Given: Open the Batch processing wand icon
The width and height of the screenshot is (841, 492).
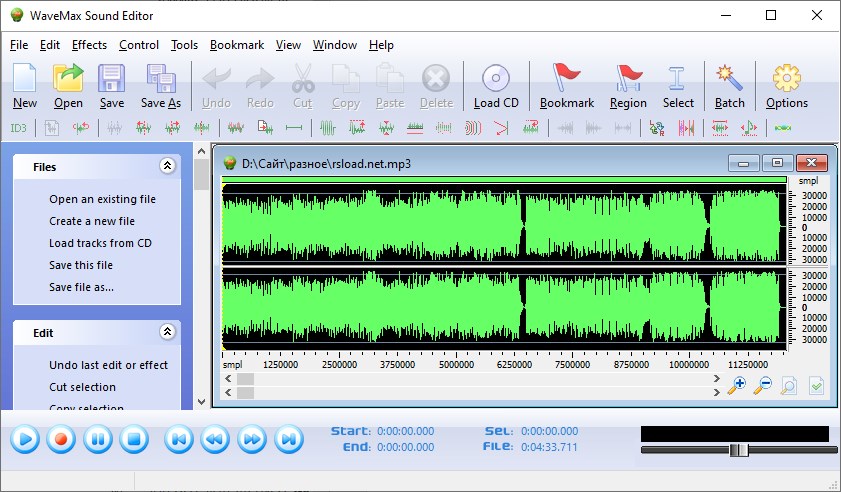Looking at the screenshot, I should click(729, 78).
